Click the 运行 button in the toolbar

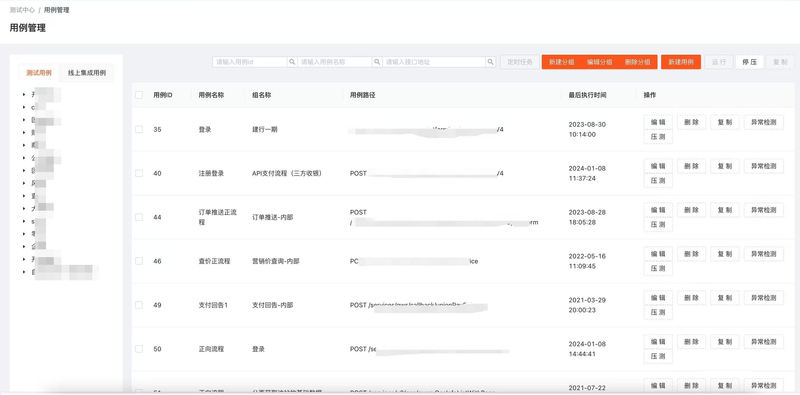click(x=719, y=62)
